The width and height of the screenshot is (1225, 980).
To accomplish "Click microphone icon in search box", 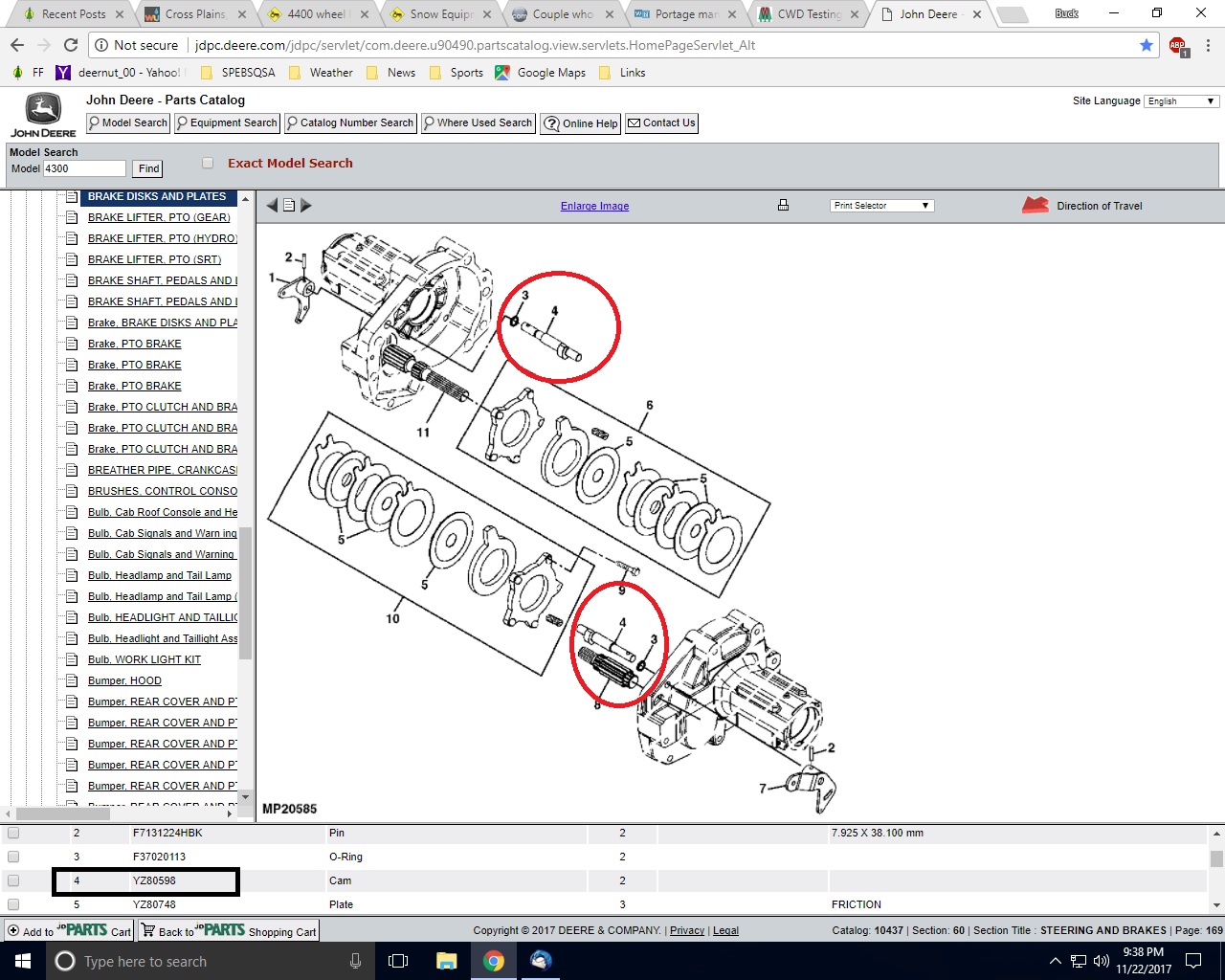I will click(x=355, y=961).
